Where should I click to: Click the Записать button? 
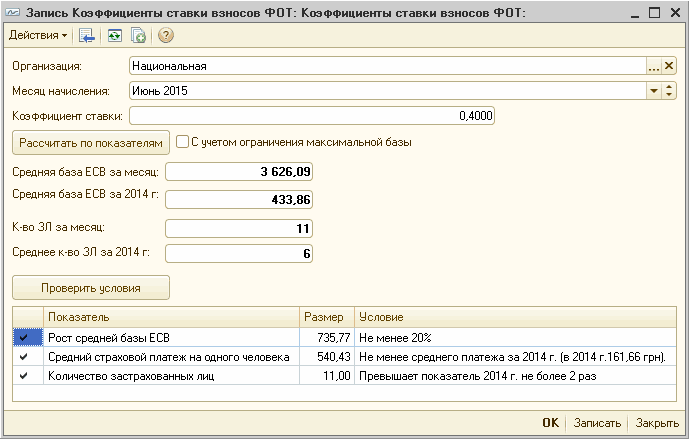coord(597,423)
